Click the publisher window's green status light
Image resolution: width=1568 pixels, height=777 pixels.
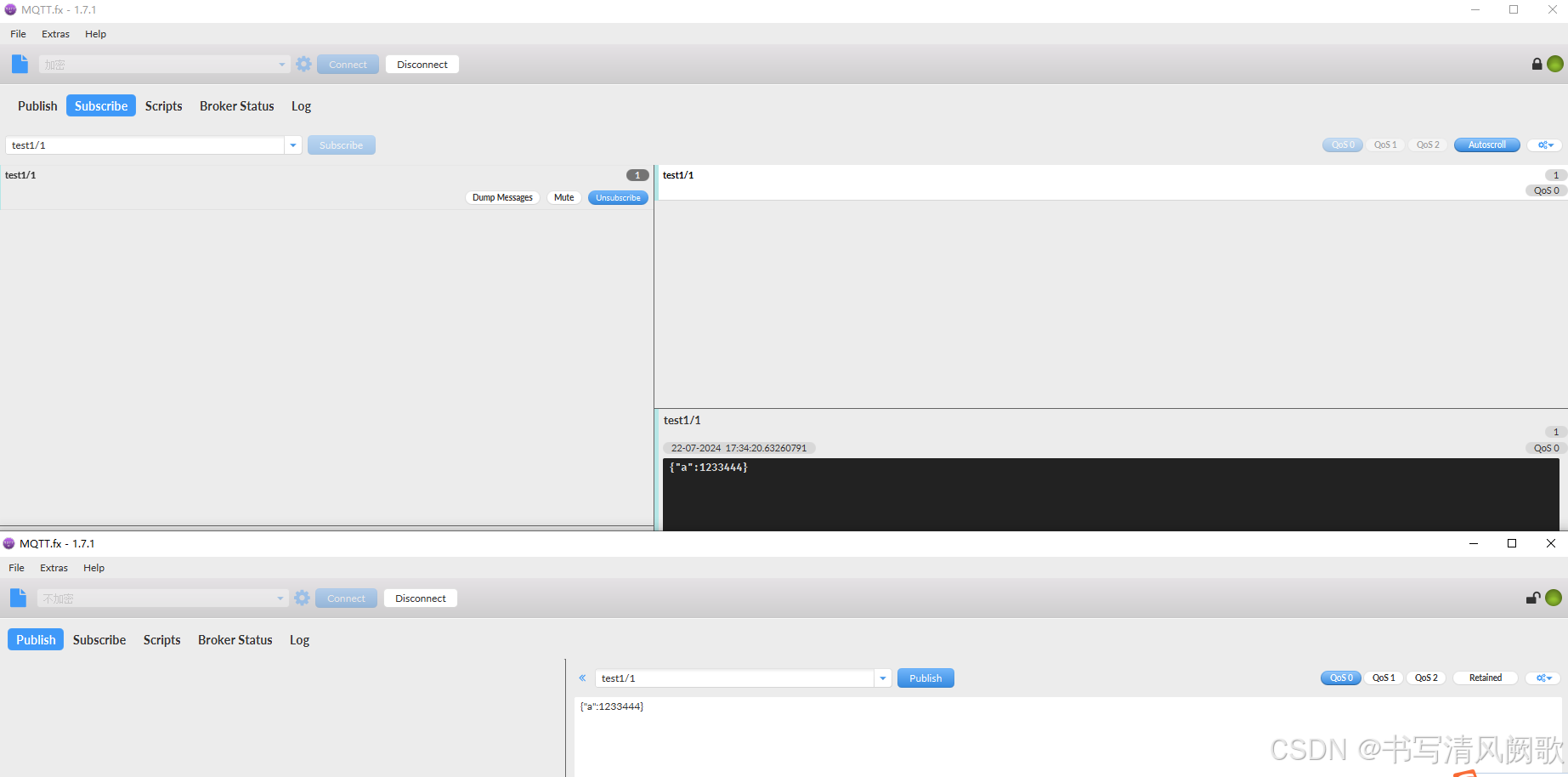point(1552,598)
